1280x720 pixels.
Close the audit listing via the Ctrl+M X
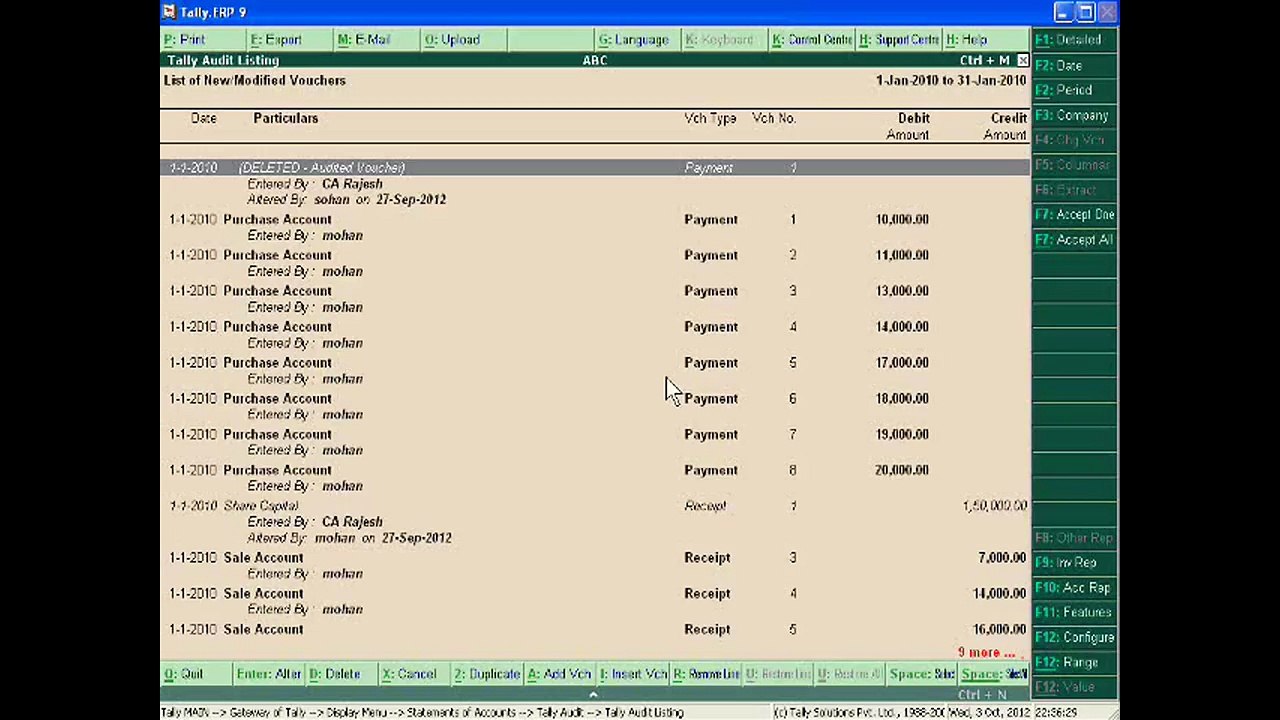click(1022, 61)
